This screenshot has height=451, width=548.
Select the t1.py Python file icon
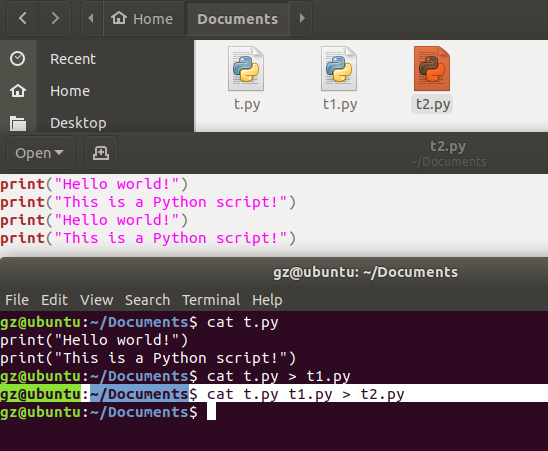[x=339, y=69]
